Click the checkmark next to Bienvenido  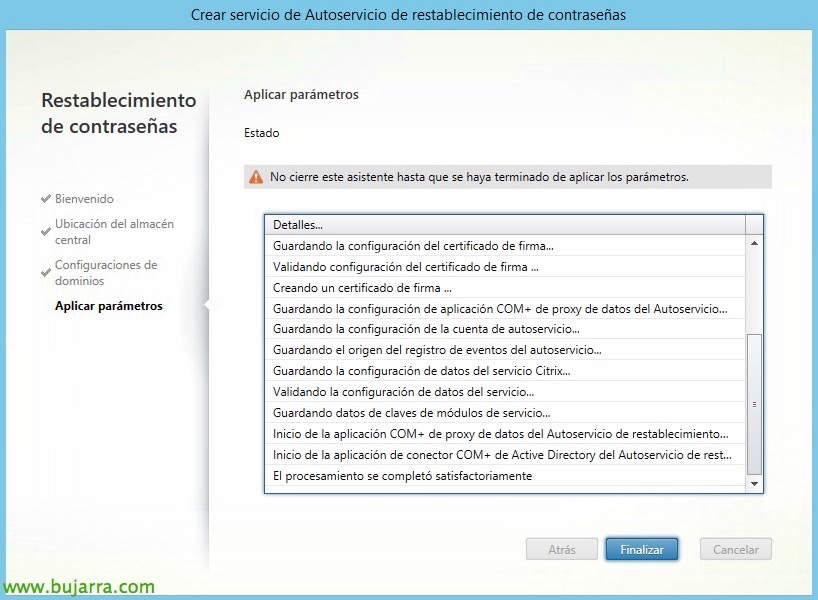click(x=46, y=199)
